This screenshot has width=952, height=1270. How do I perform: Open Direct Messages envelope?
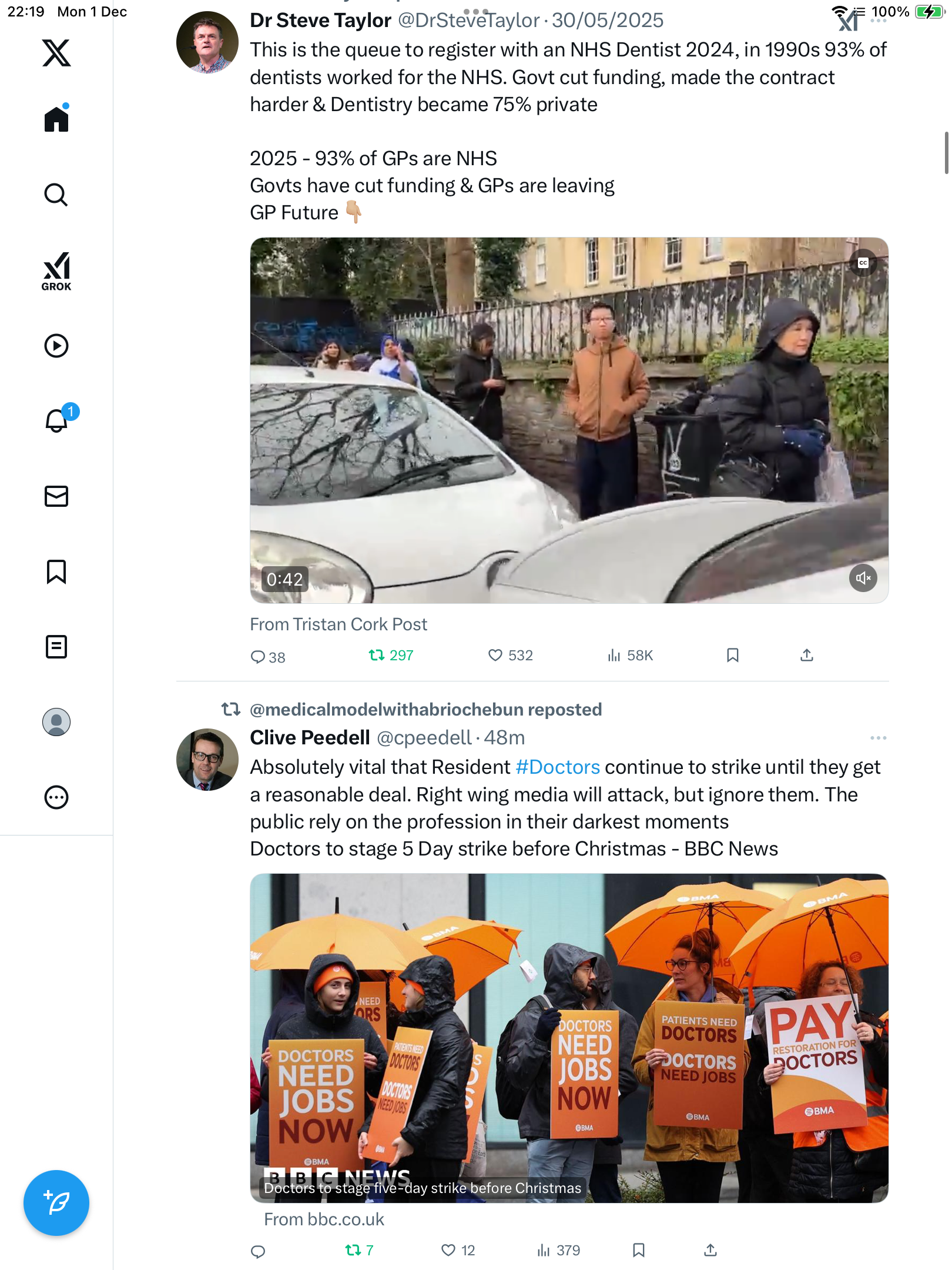[56, 496]
